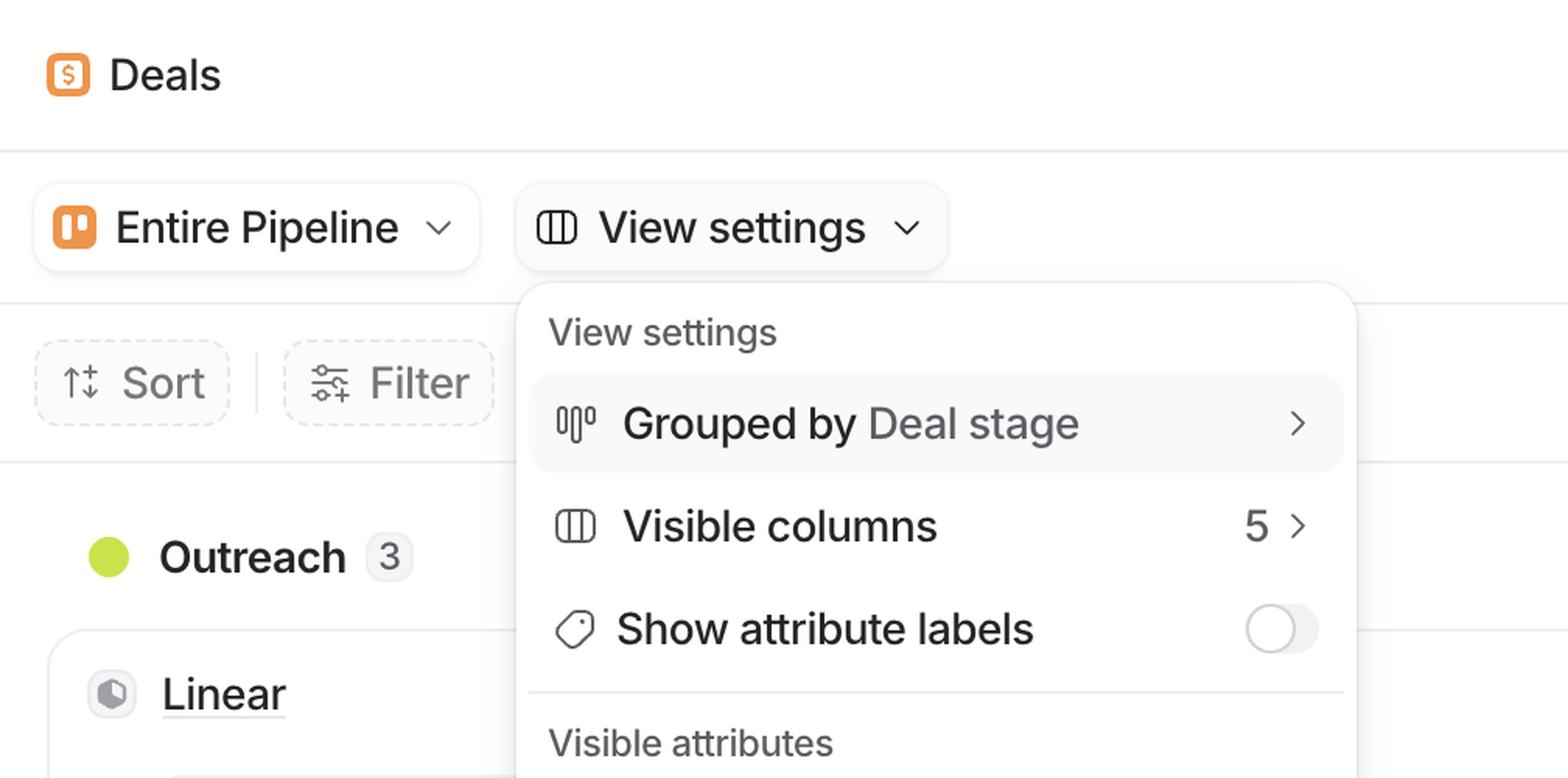Click the orange Entire Pipeline board icon
The width and height of the screenshot is (1568, 778).
click(x=74, y=227)
